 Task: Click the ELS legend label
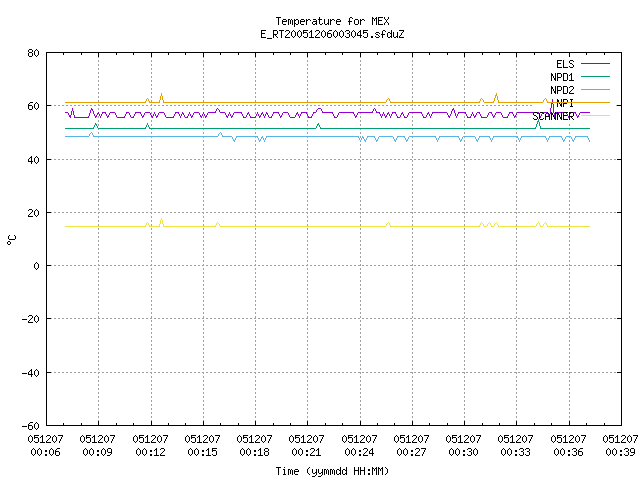[x=565, y=64]
